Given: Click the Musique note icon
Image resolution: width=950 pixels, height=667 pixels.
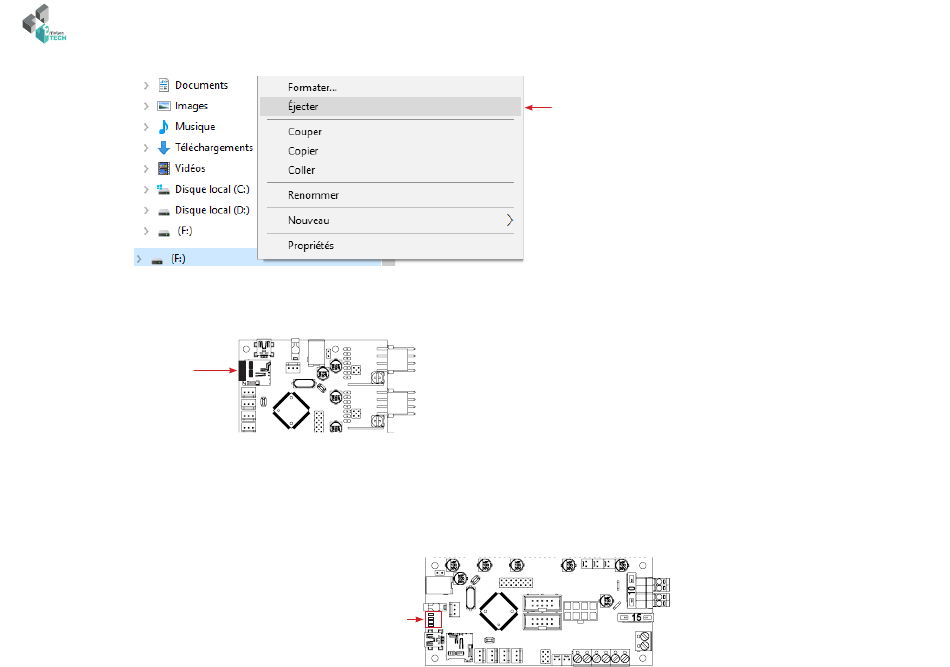Looking at the screenshot, I should point(164,127).
